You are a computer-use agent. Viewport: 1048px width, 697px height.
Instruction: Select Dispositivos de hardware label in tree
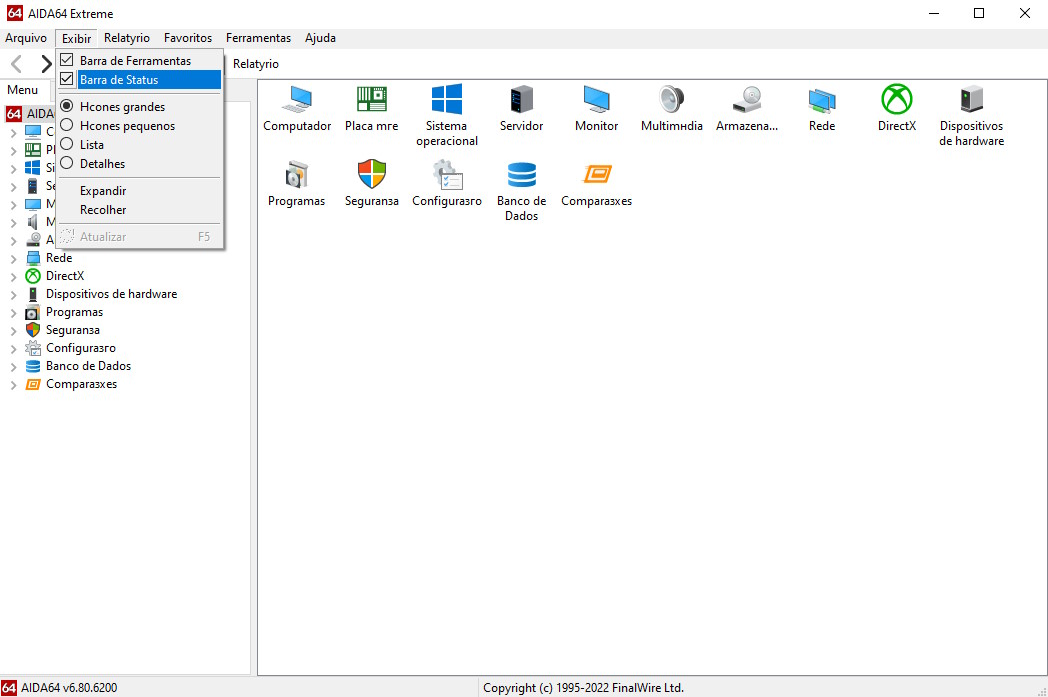point(112,294)
